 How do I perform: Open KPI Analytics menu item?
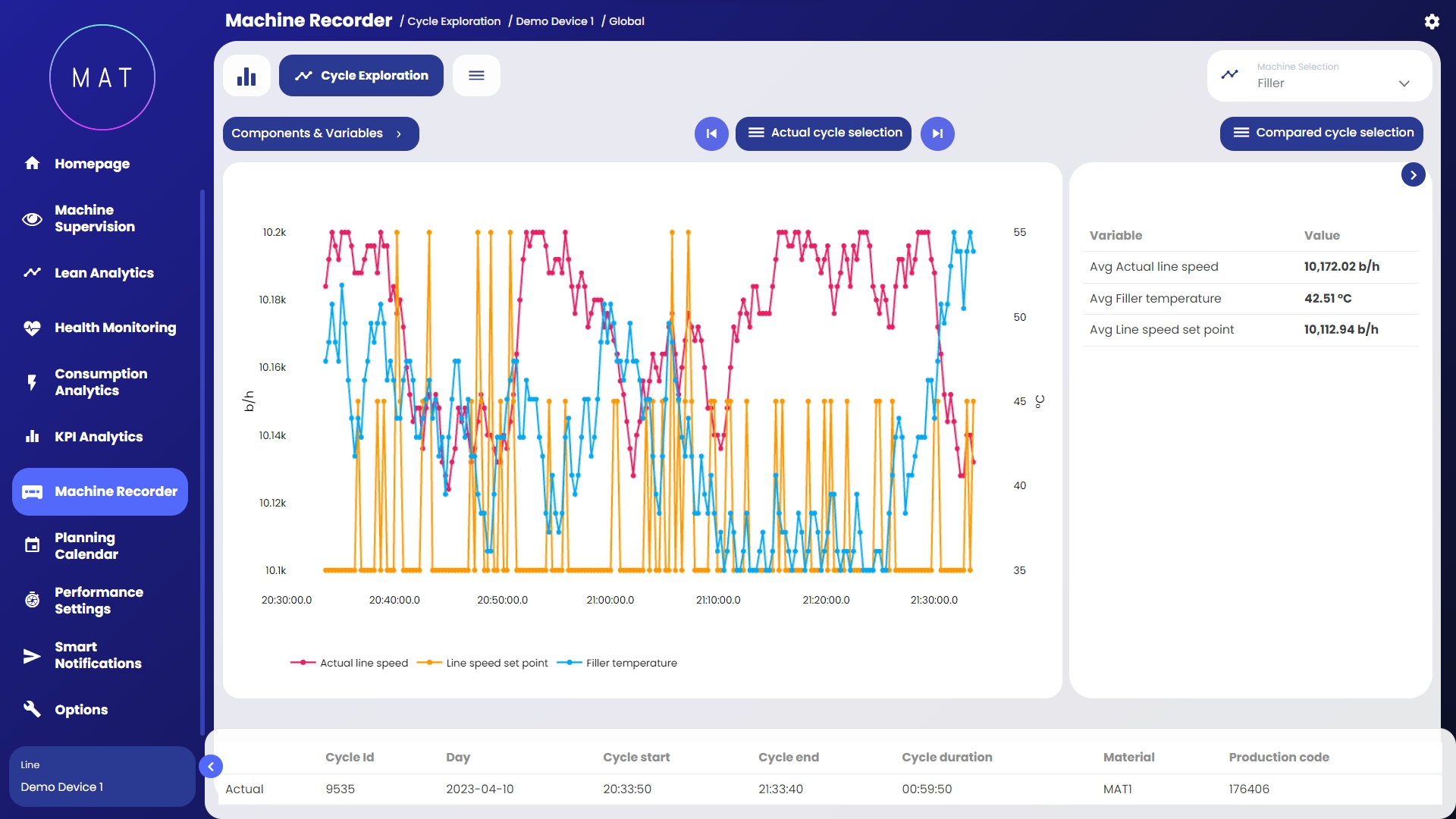coord(99,437)
